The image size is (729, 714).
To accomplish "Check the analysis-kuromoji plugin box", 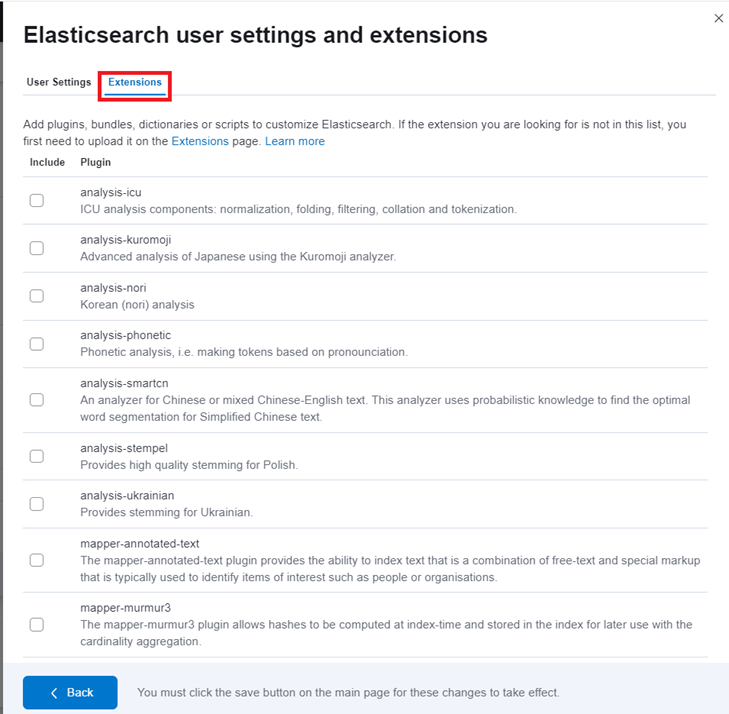I will [37, 248].
